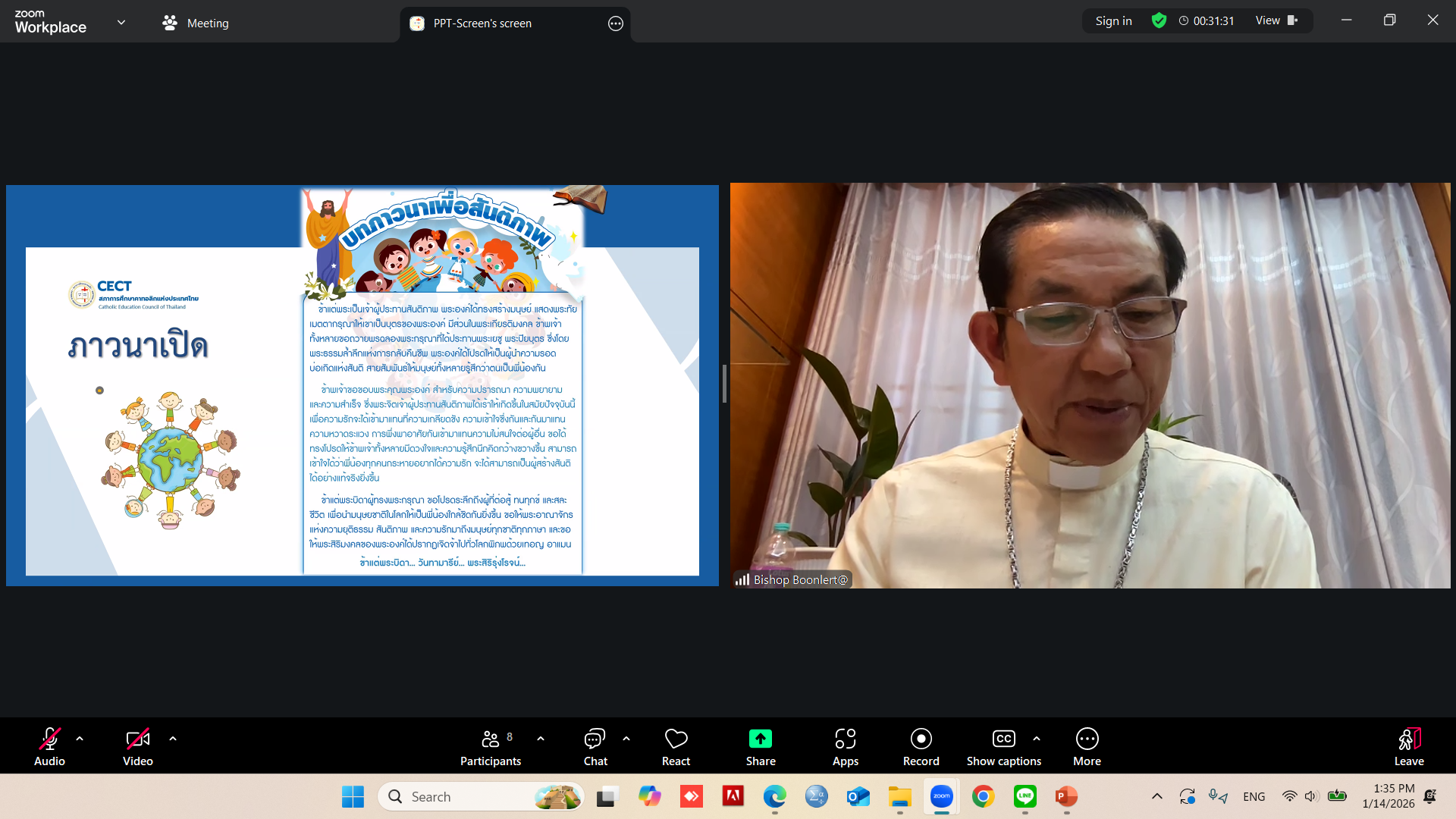Screen dimensions: 1456x819
Task: Open LINE app from the taskbar
Action: click(1025, 796)
